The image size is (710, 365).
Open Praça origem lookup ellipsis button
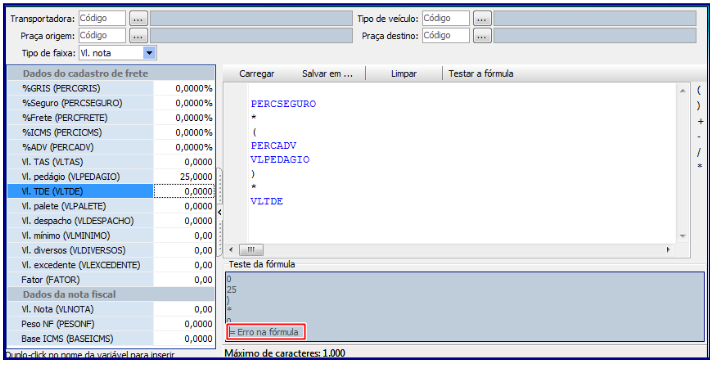pyautogui.click(x=138, y=36)
